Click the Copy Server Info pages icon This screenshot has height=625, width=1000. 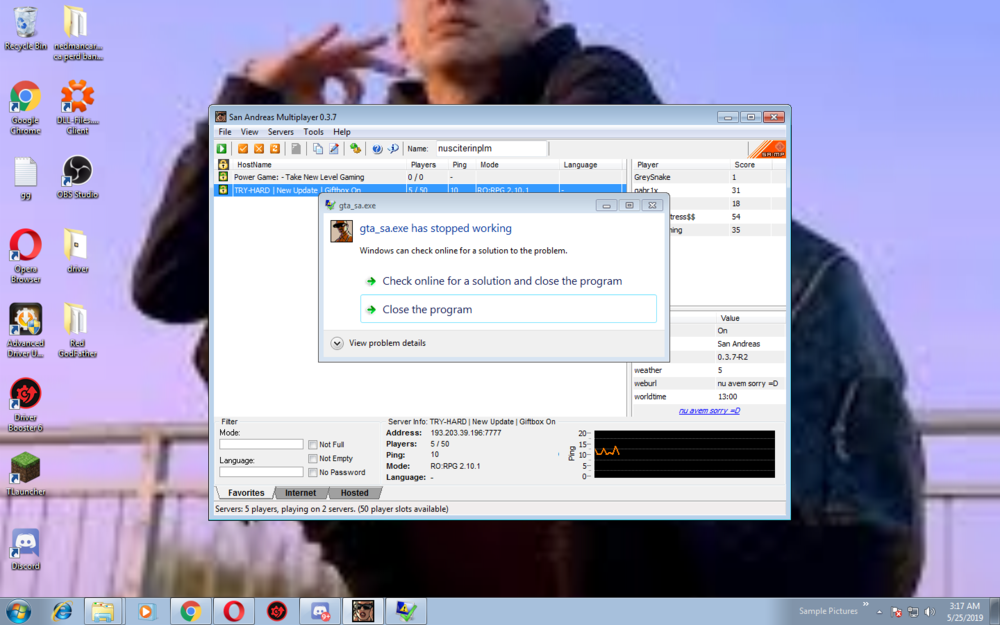pos(318,149)
